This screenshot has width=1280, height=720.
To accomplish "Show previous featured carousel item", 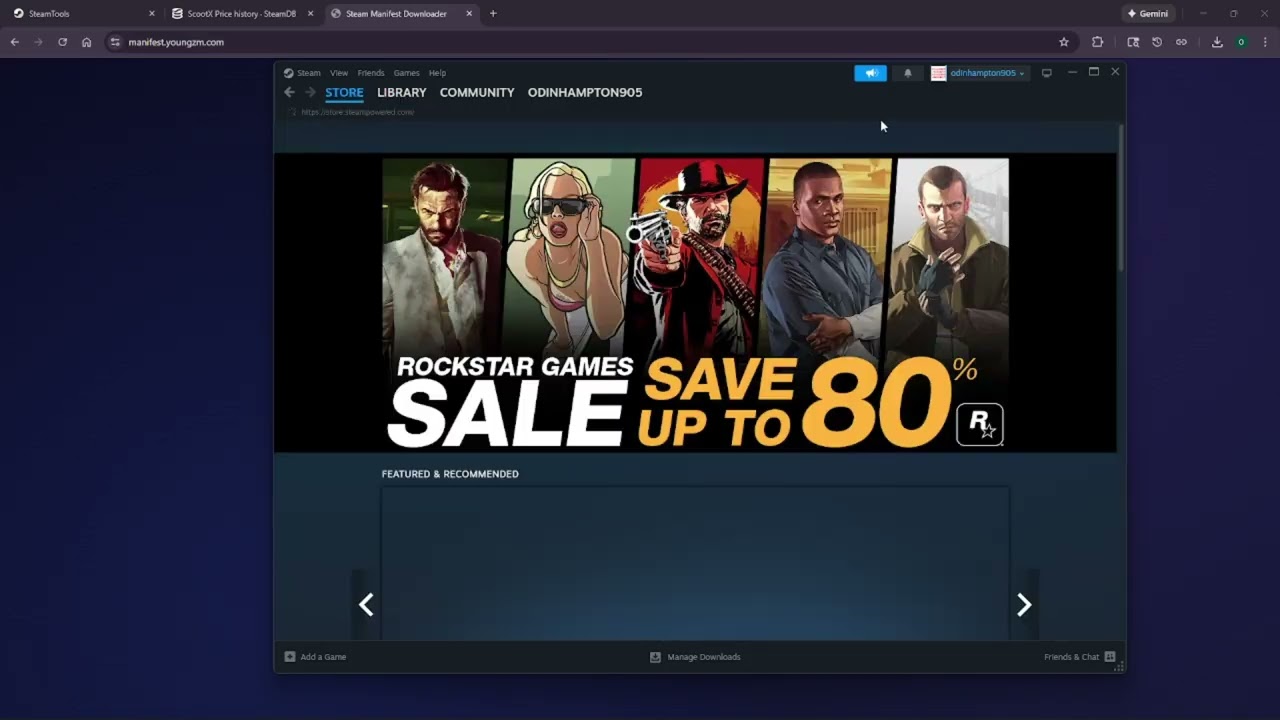I will 366,604.
